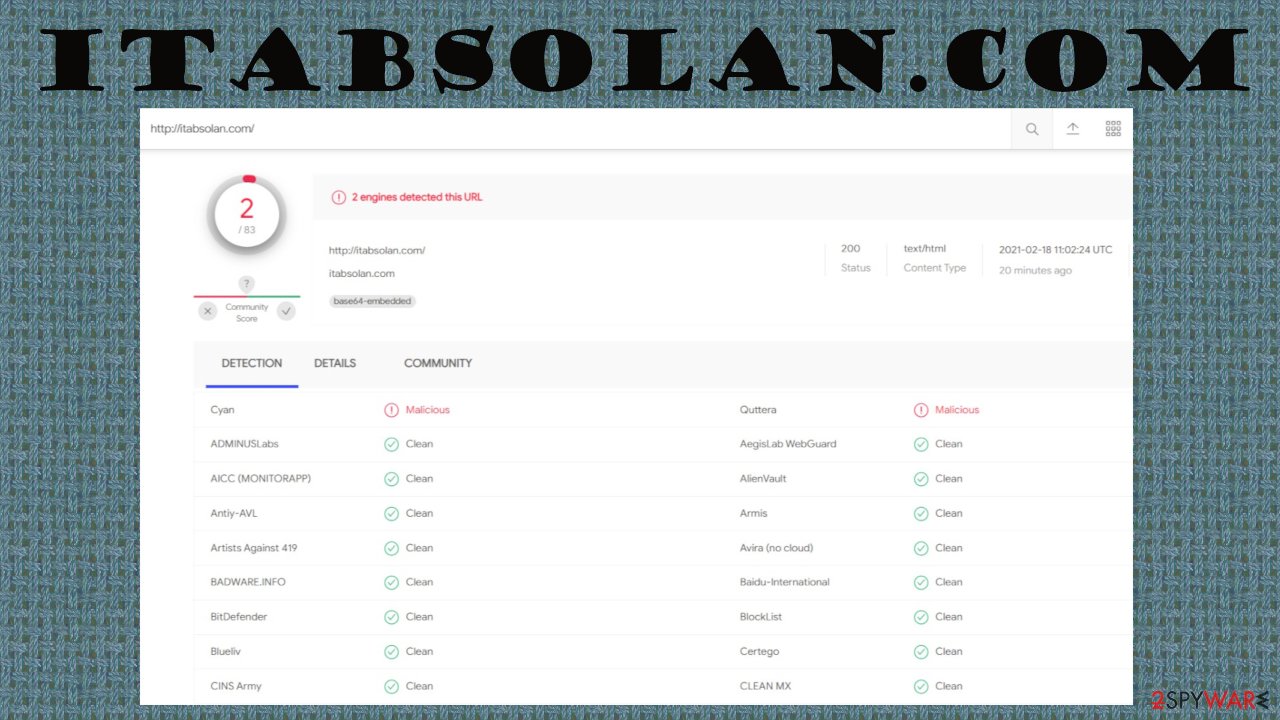Click the 2/83 detection score circle
1280x720 pixels.
tap(247, 215)
